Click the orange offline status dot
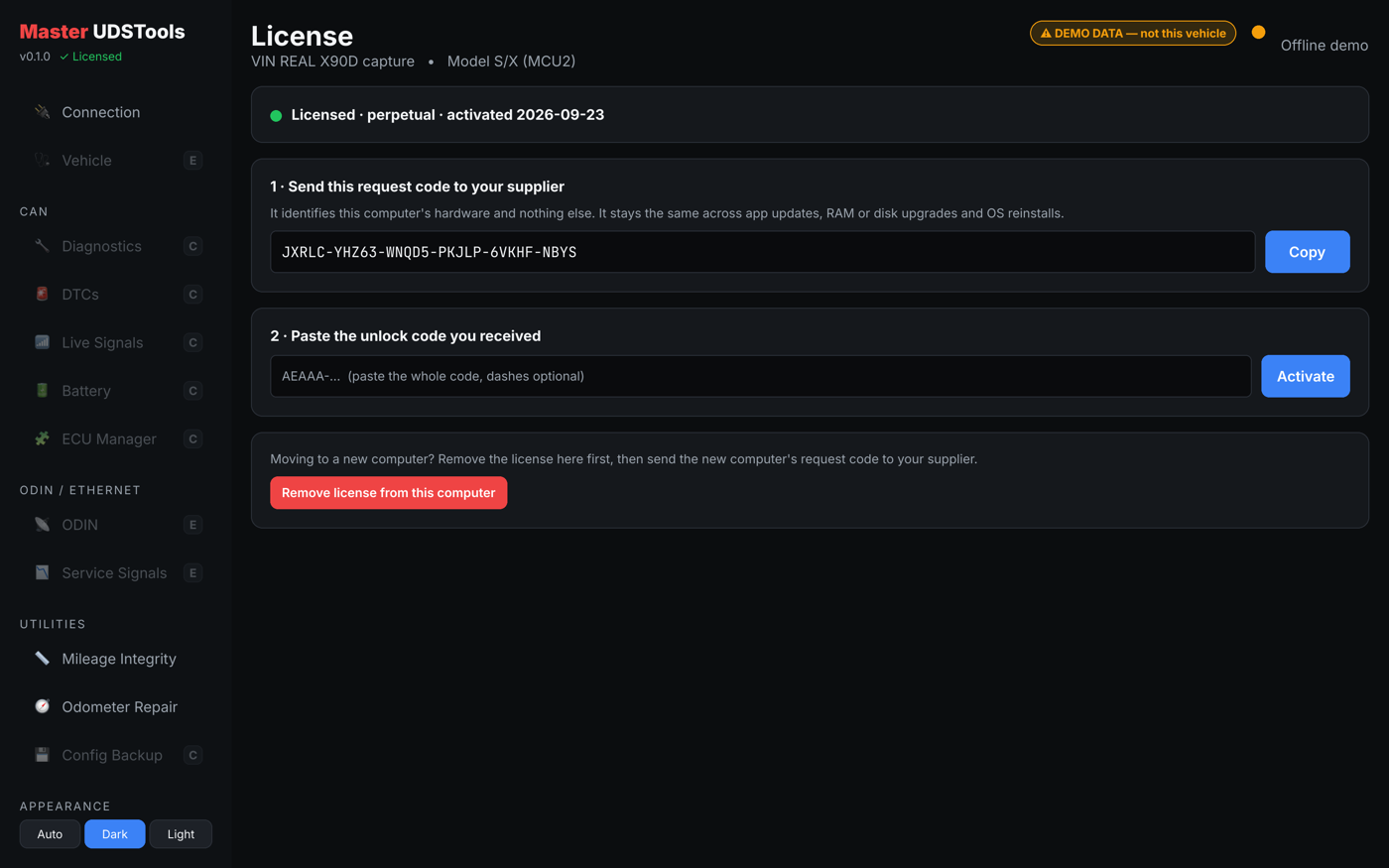Screen dimensions: 1389x868 pyautogui.click(x=1258, y=33)
